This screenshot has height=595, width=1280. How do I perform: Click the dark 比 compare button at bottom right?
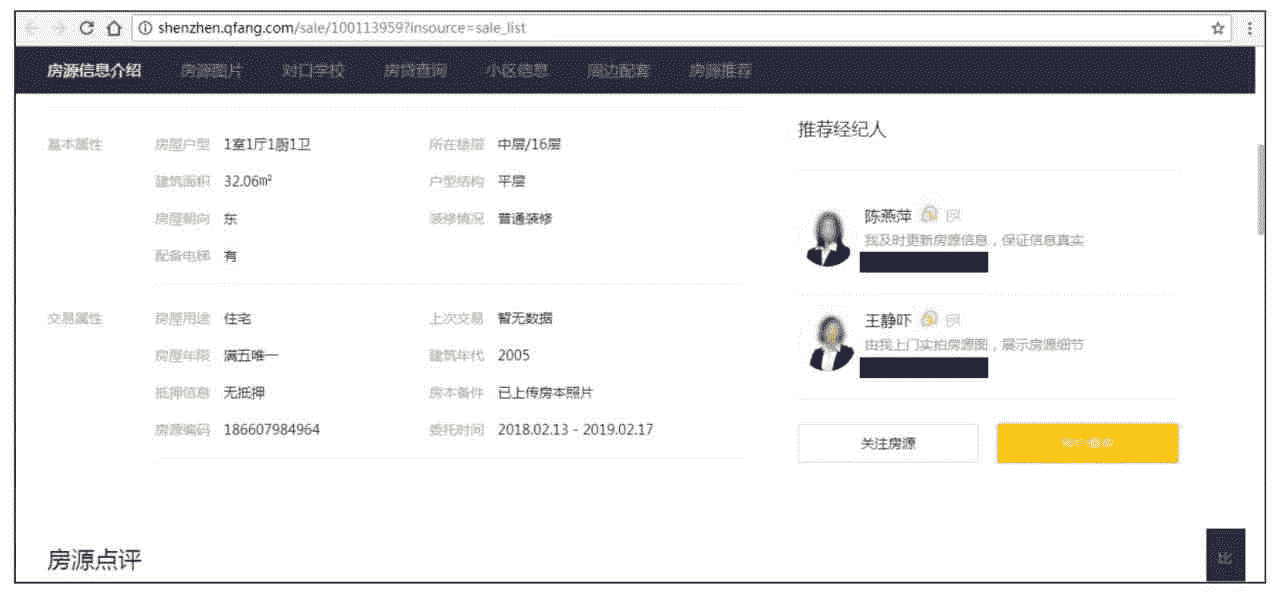point(1225,555)
